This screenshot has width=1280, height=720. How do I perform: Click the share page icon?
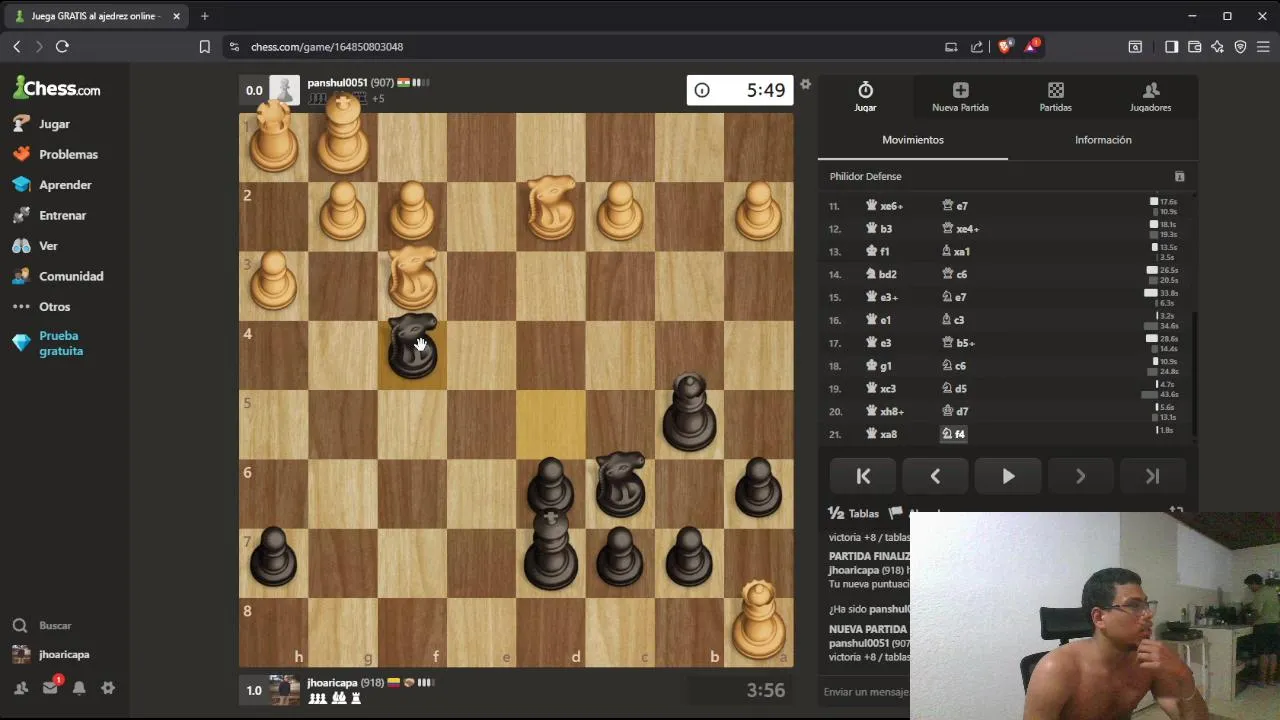(x=977, y=46)
